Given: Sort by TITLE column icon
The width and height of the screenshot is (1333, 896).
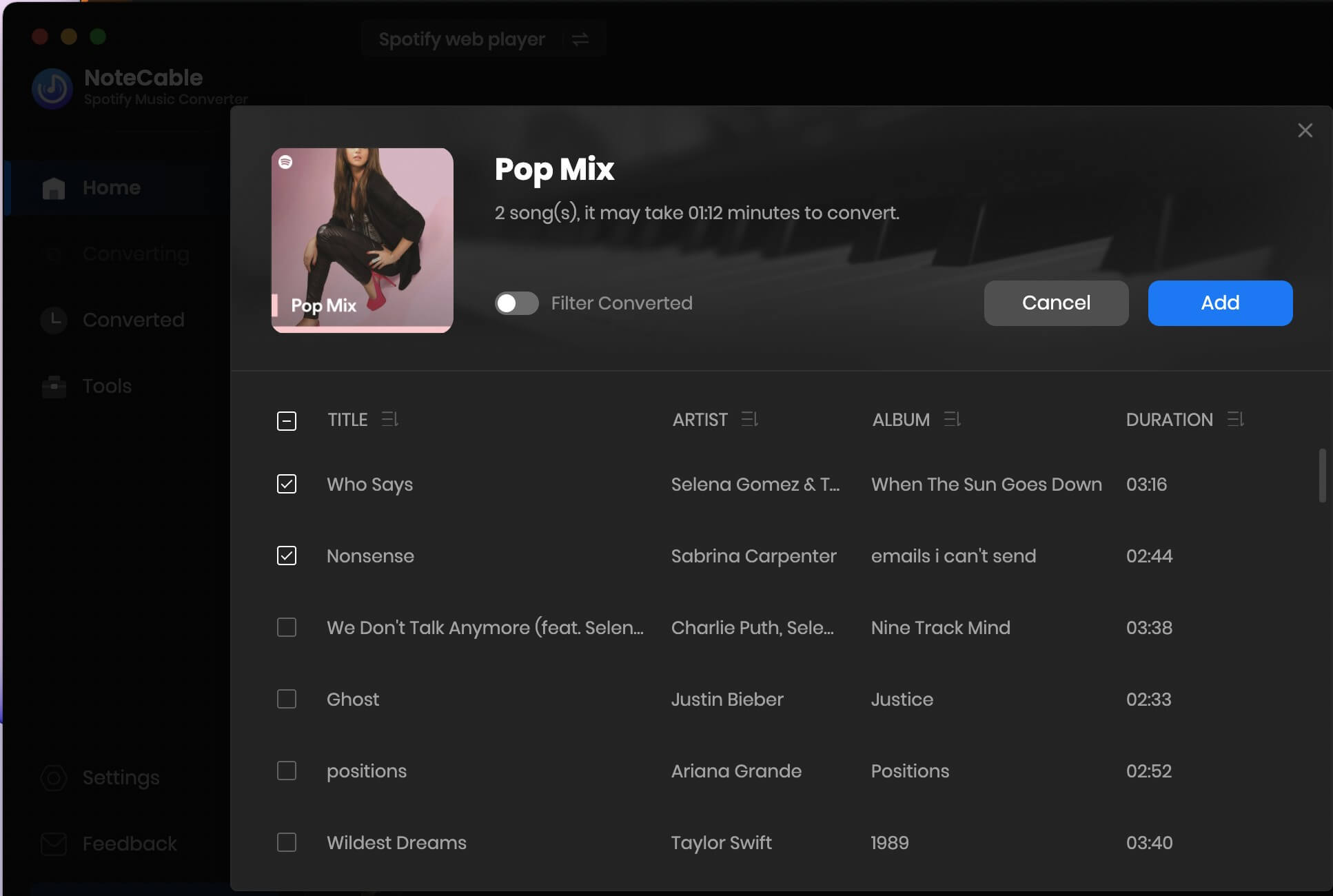Looking at the screenshot, I should coord(390,419).
